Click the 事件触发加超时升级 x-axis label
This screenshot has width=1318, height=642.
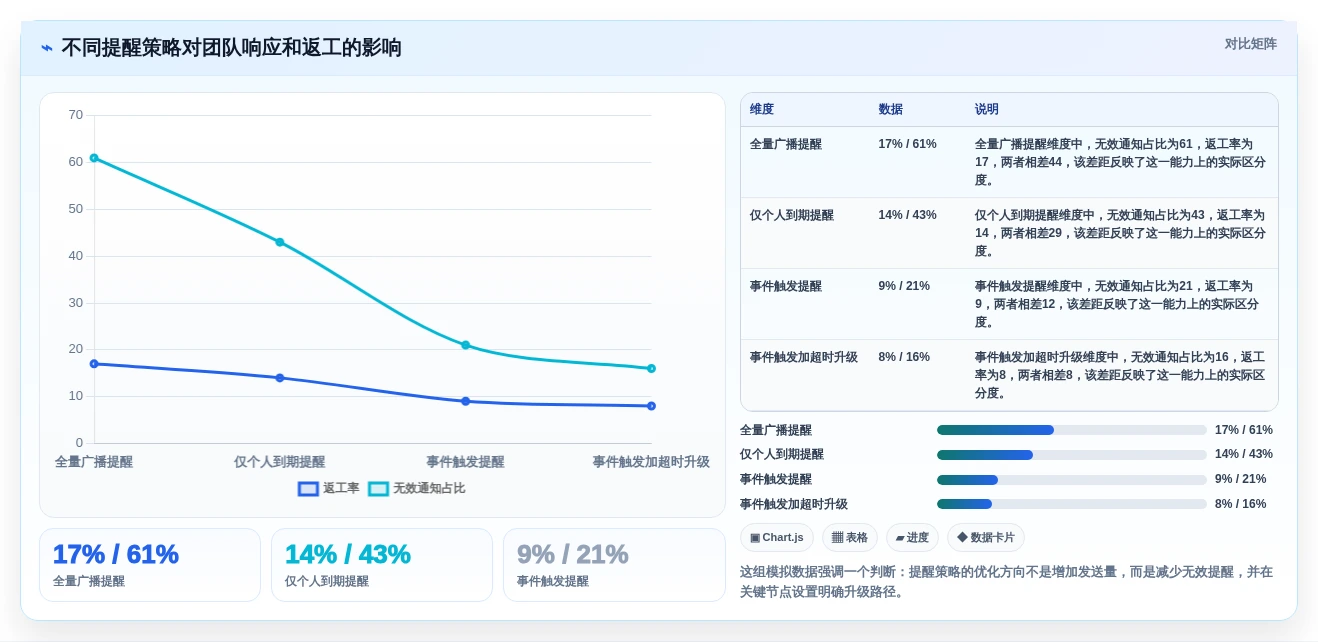coord(651,462)
